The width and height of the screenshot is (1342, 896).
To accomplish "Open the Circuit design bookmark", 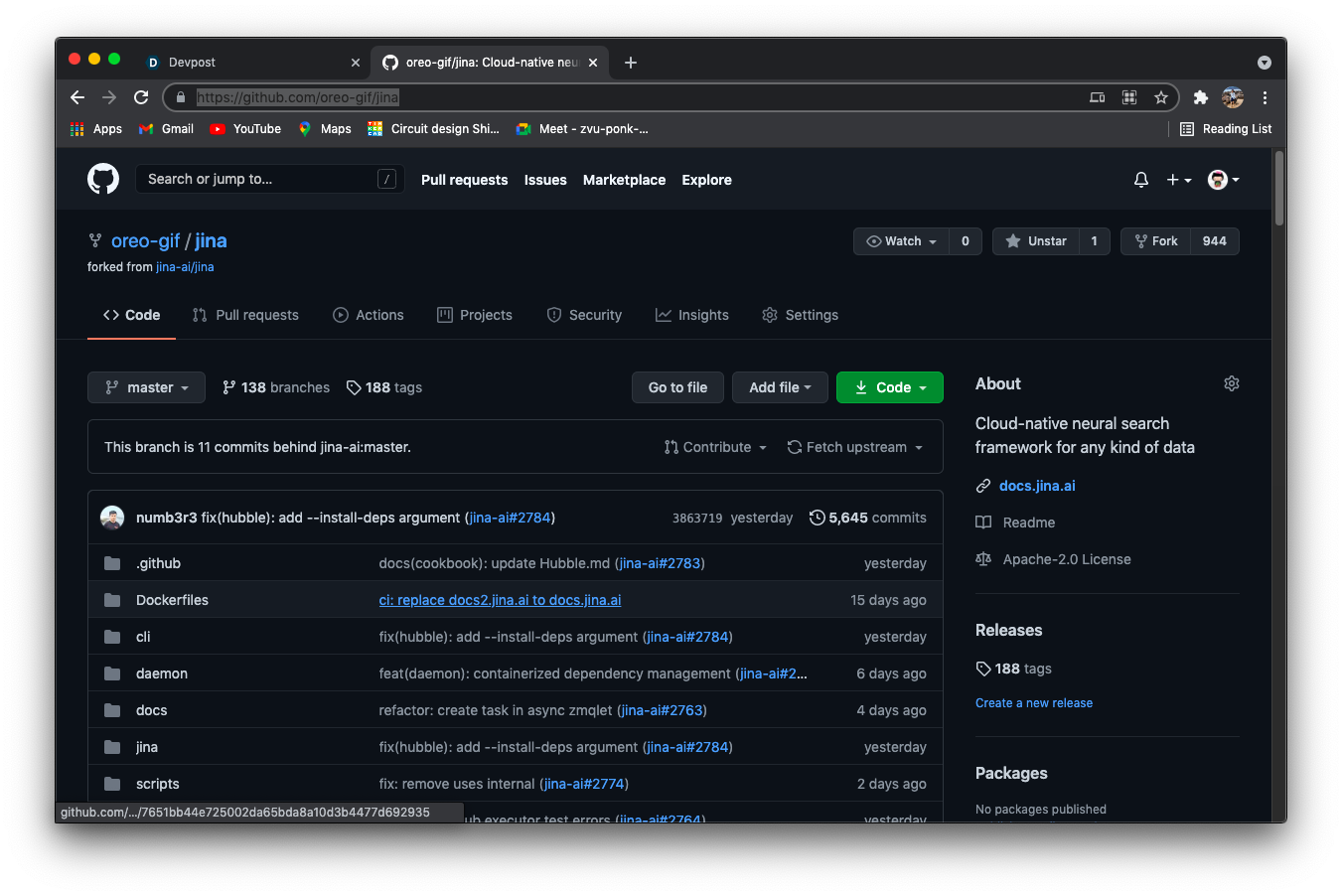I will (x=433, y=129).
